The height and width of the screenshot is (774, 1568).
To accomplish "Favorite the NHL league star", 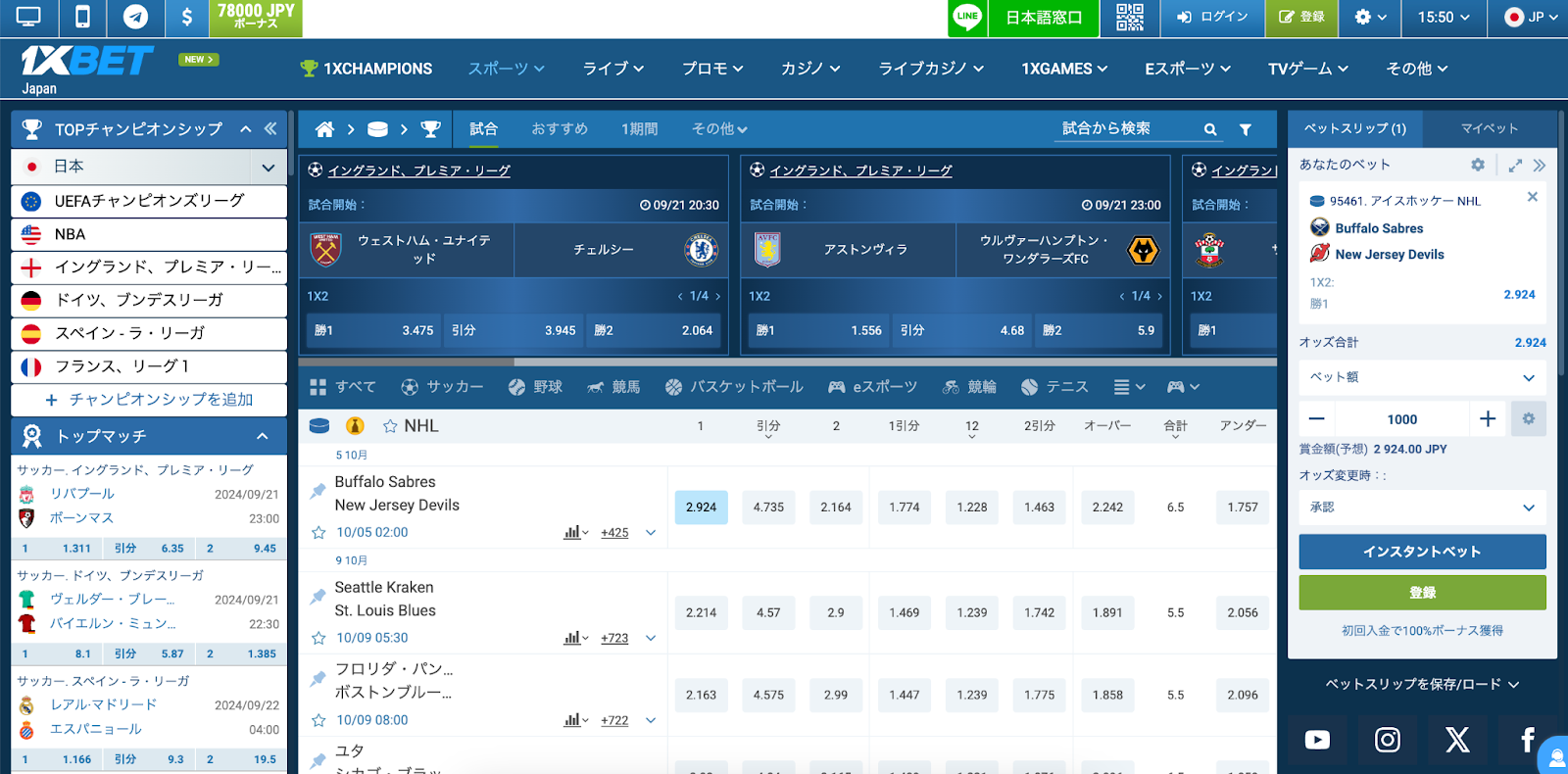I will coord(390,426).
